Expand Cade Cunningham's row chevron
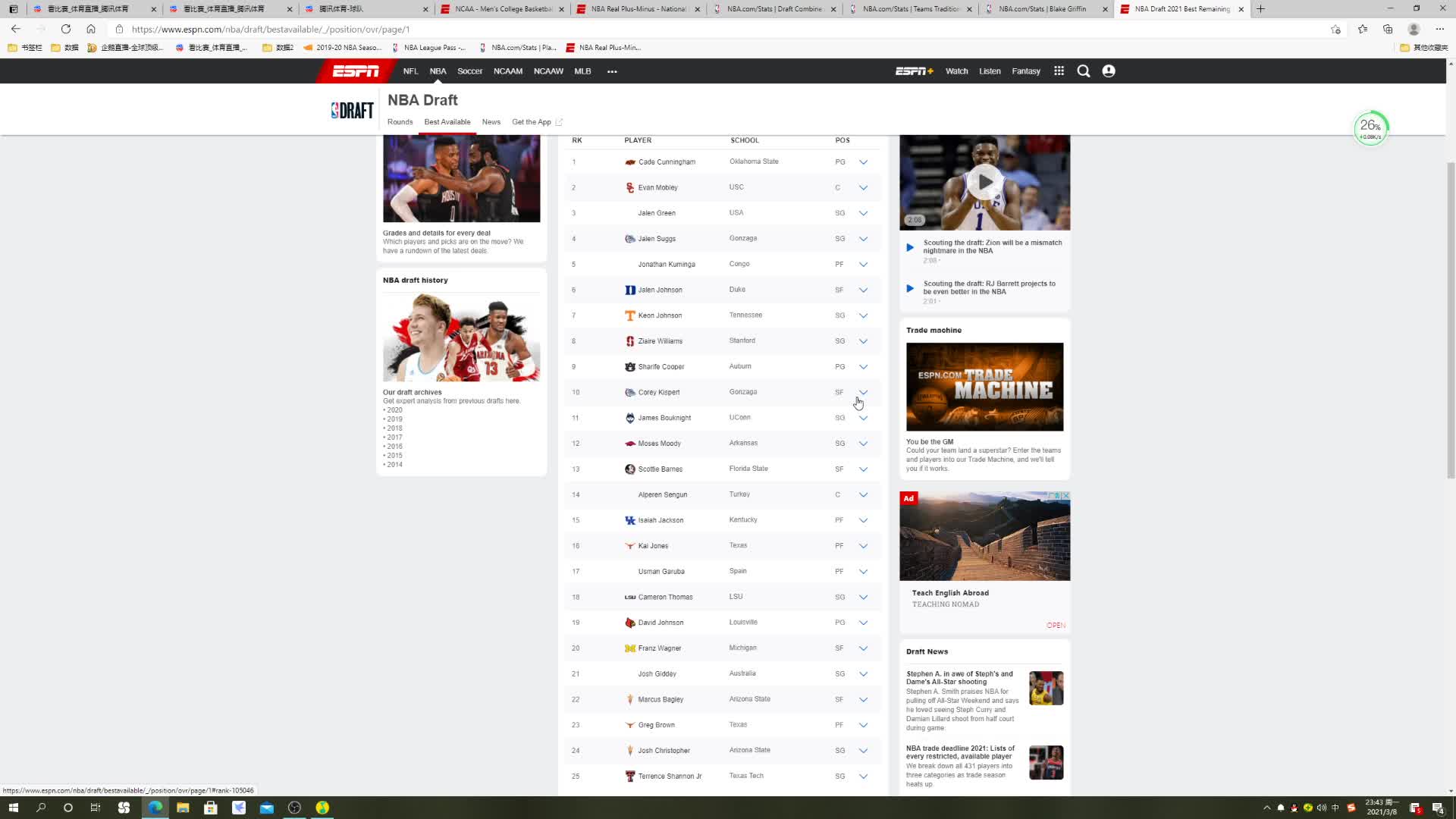 pos(863,162)
